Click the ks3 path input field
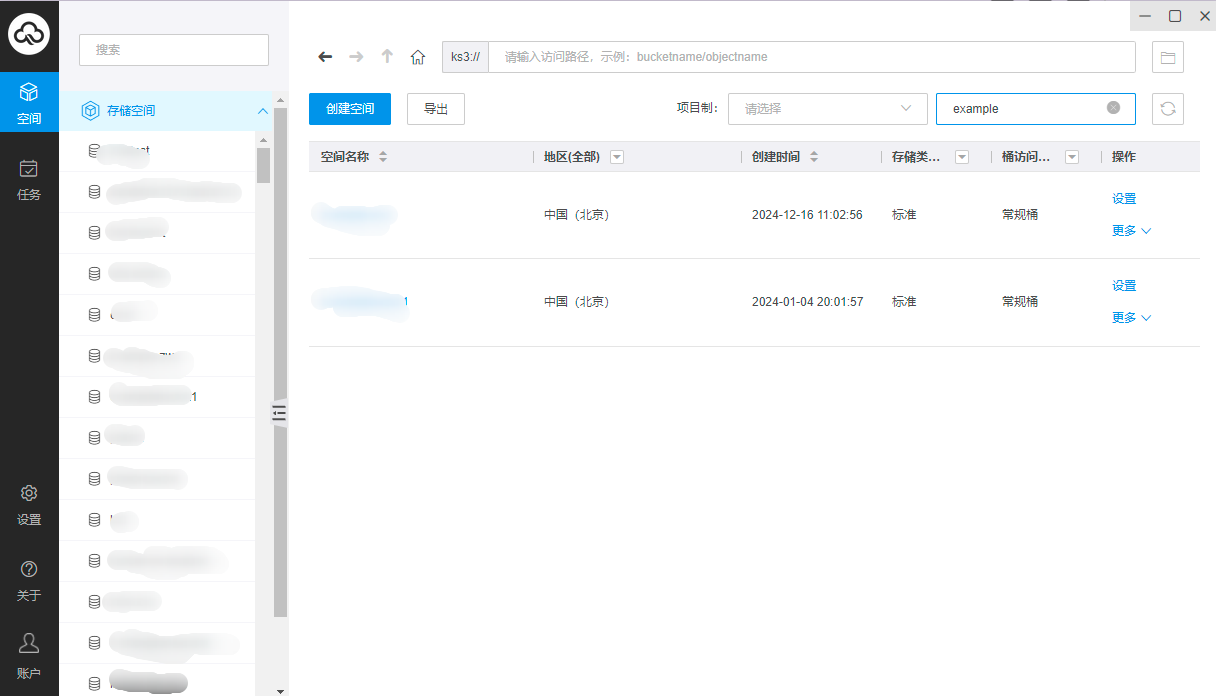Image resolution: width=1216 pixels, height=696 pixels. click(x=810, y=57)
